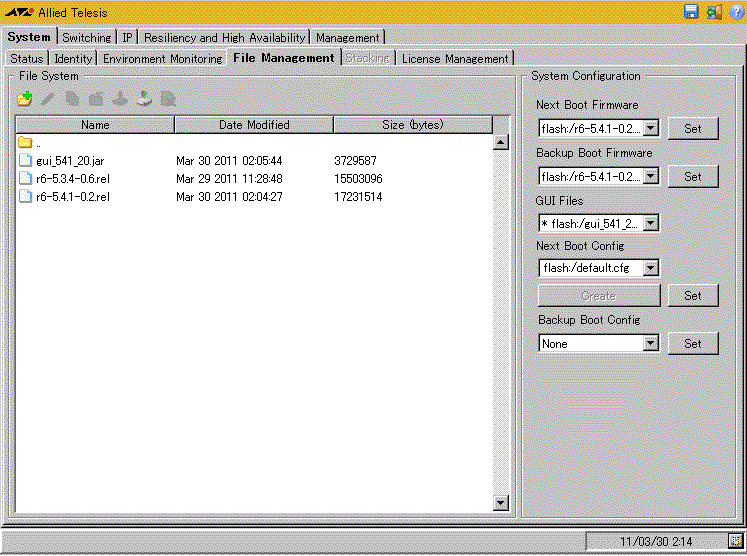Expand the Backup Boot Firmware dropdown

coord(651,176)
